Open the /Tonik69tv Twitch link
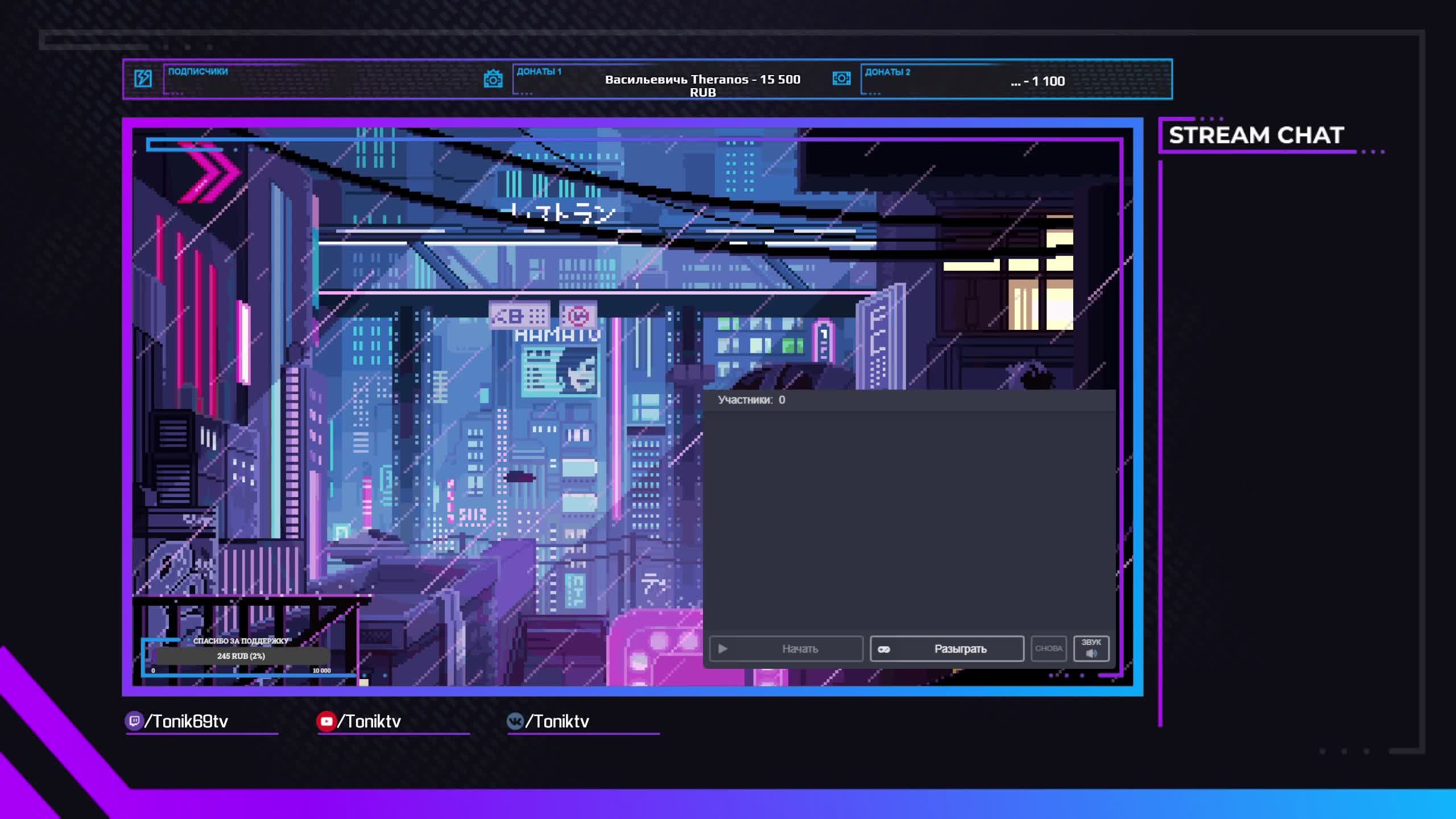This screenshot has height=819, width=1456. 187,721
